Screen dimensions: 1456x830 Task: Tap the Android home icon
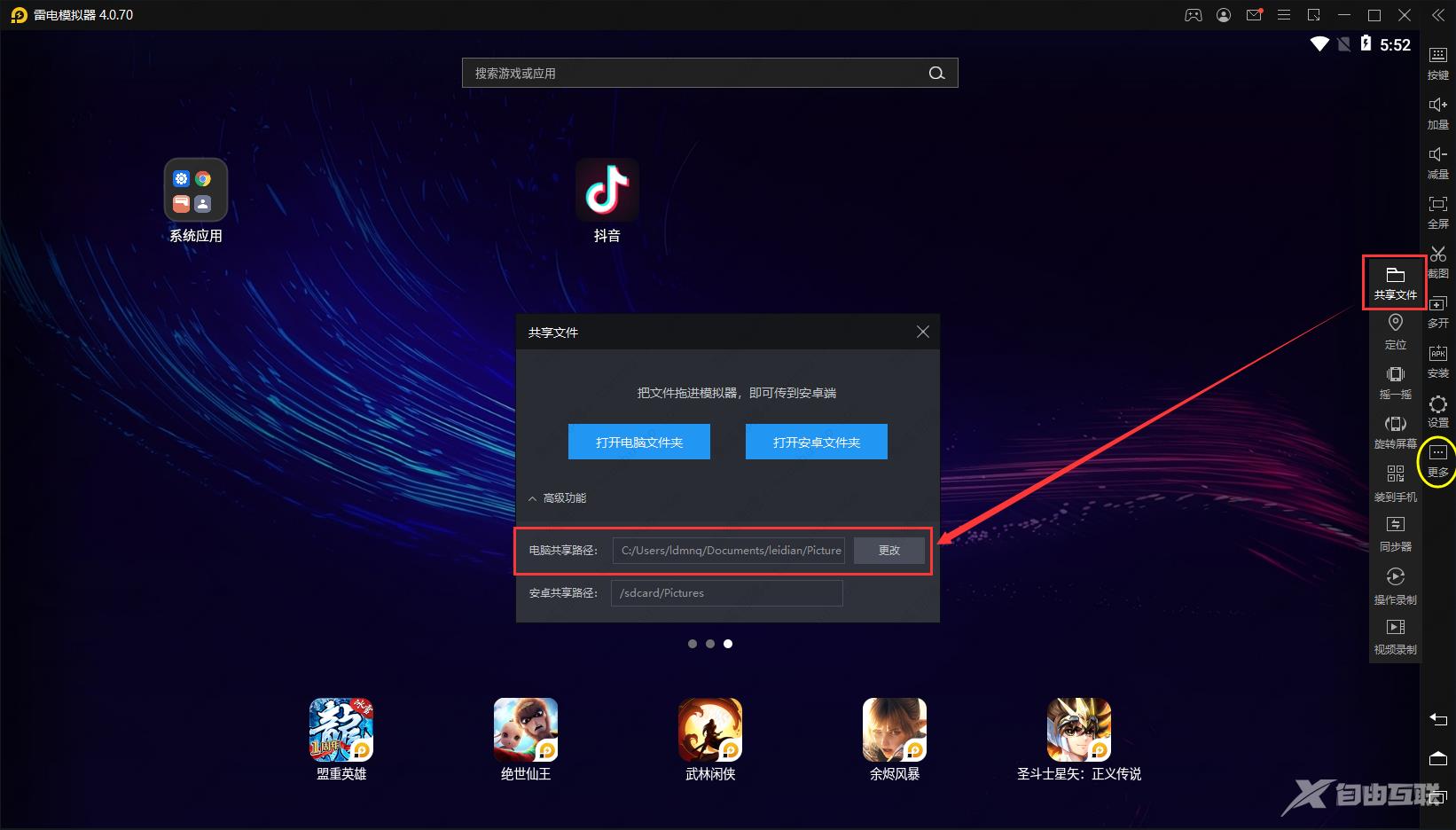pyautogui.click(x=1437, y=758)
